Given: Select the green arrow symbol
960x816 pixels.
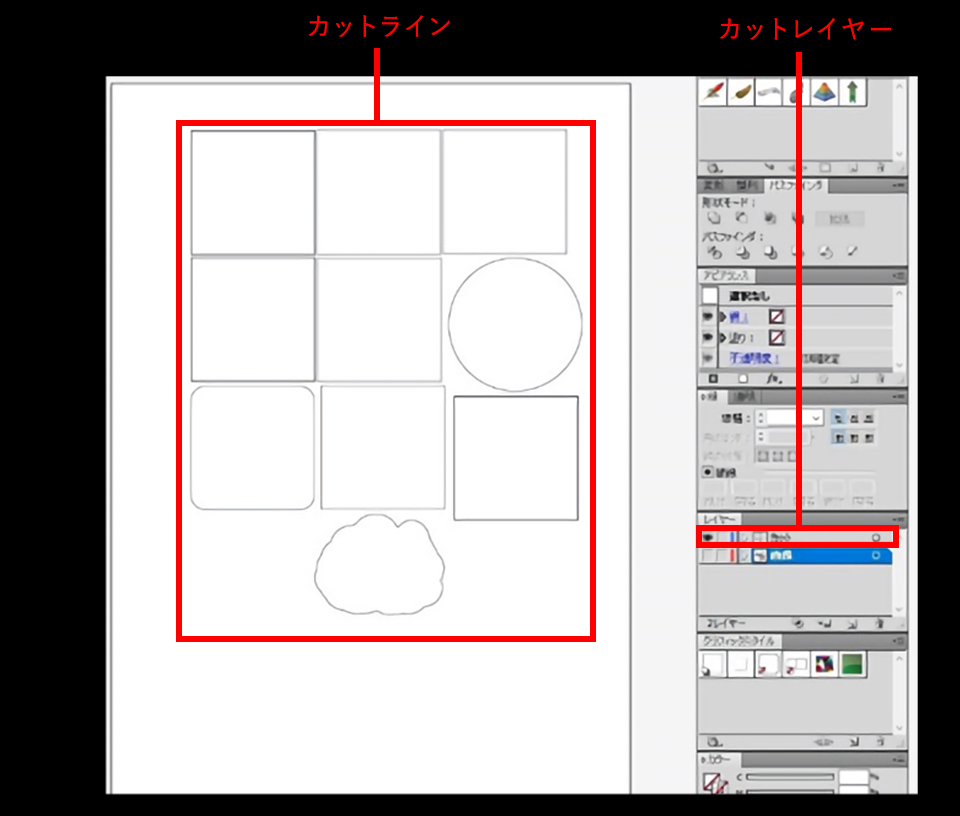Looking at the screenshot, I should point(852,92).
